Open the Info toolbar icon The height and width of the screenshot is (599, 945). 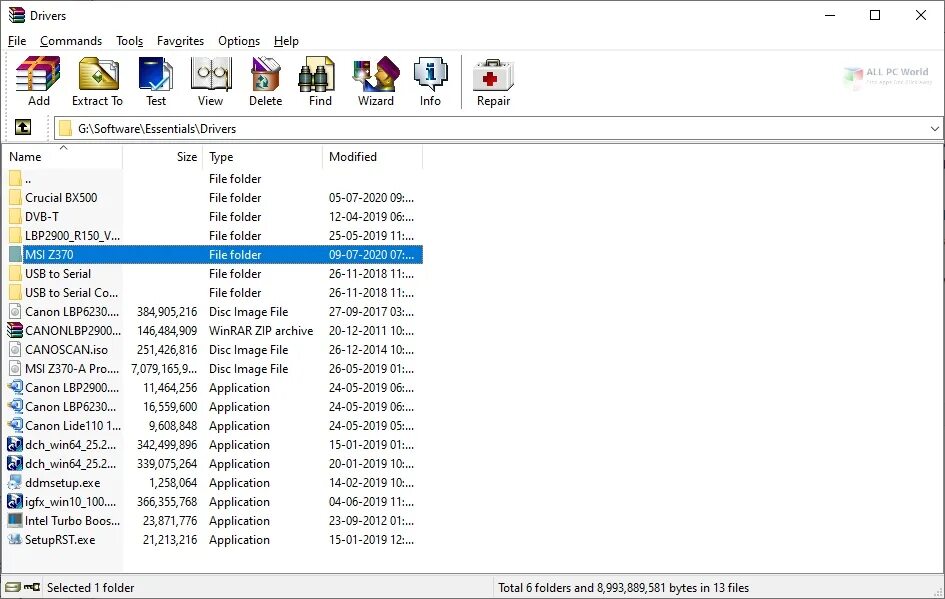pos(430,75)
